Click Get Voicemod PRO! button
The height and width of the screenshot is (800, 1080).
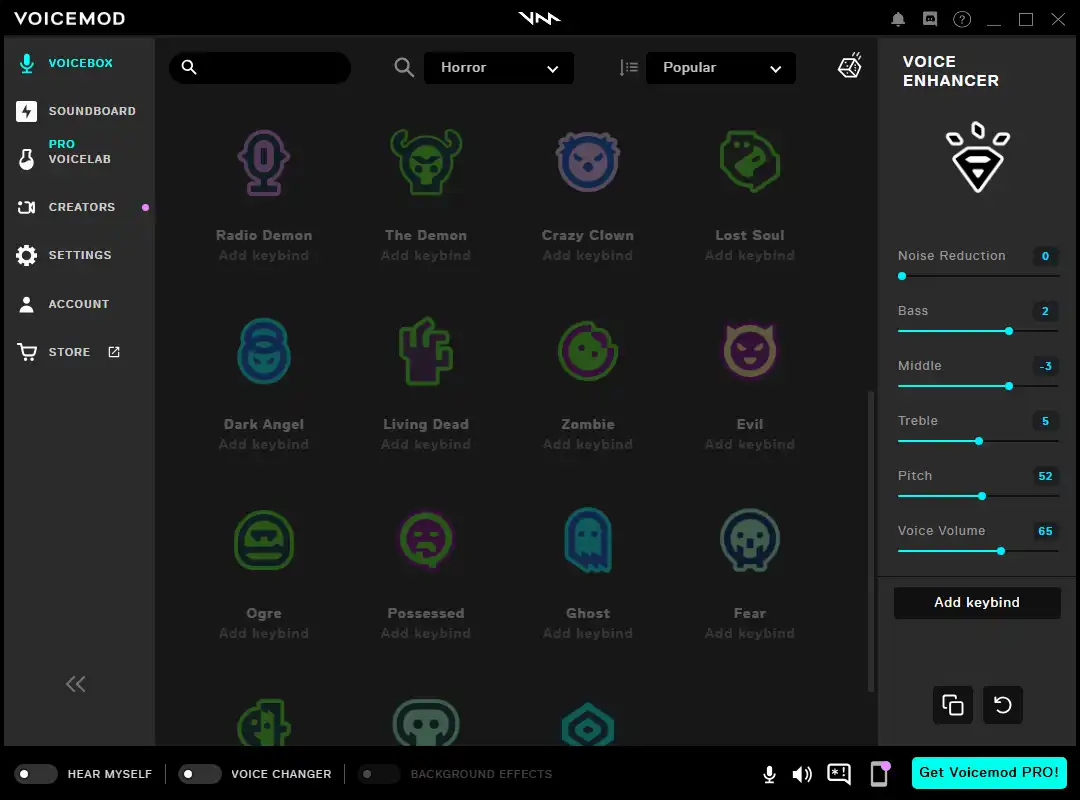(989, 772)
